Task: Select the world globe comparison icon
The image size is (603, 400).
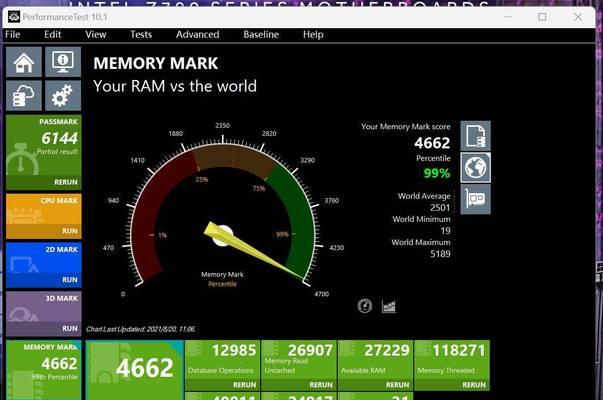Action: point(475,167)
